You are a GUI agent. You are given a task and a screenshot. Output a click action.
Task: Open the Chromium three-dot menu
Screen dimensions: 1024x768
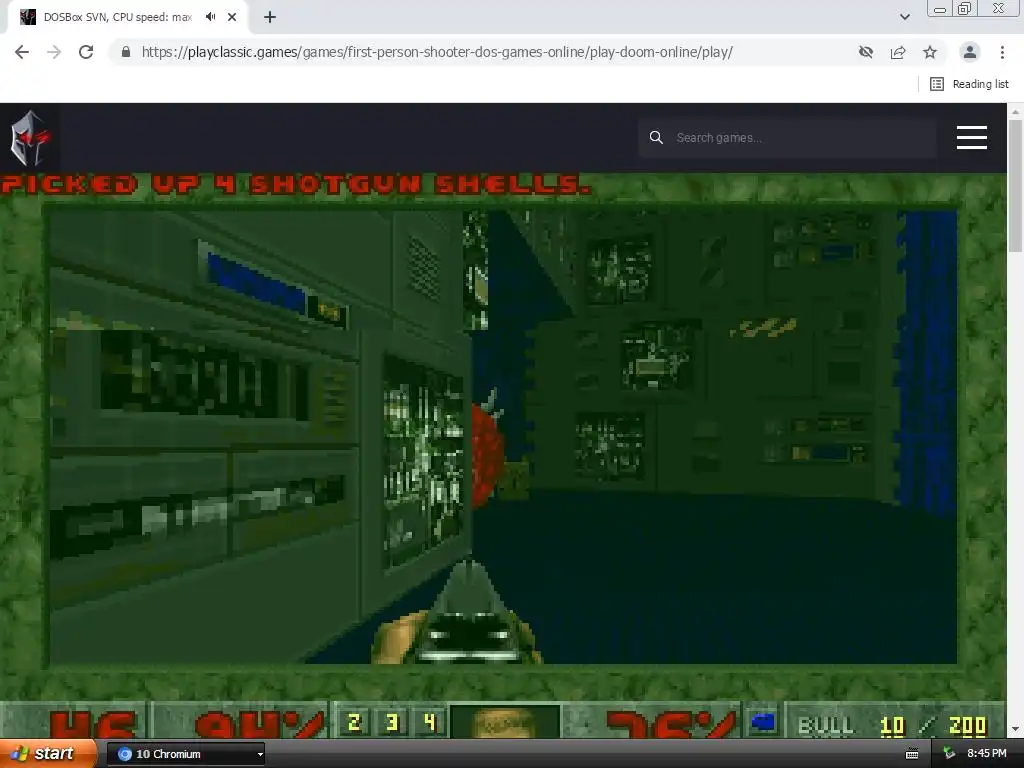click(x=1002, y=52)
